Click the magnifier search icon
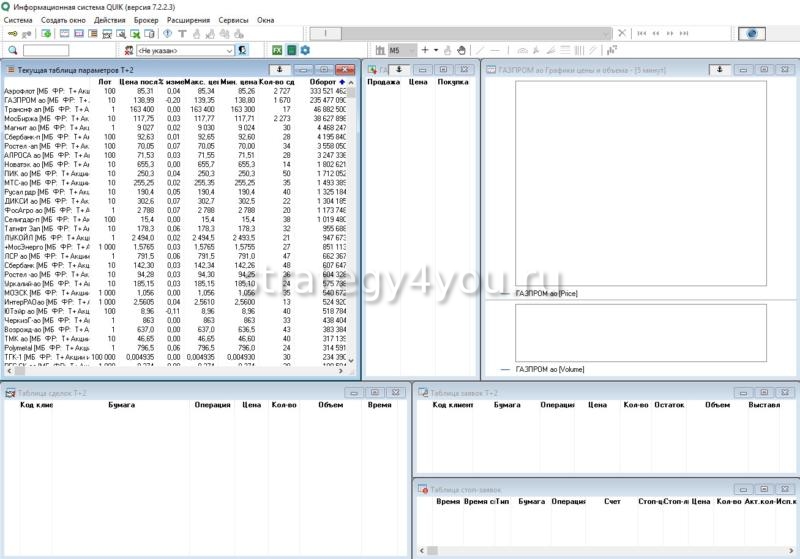Image resolution: width=800 pixels, height=559 pixels. [x=12, y=49]
